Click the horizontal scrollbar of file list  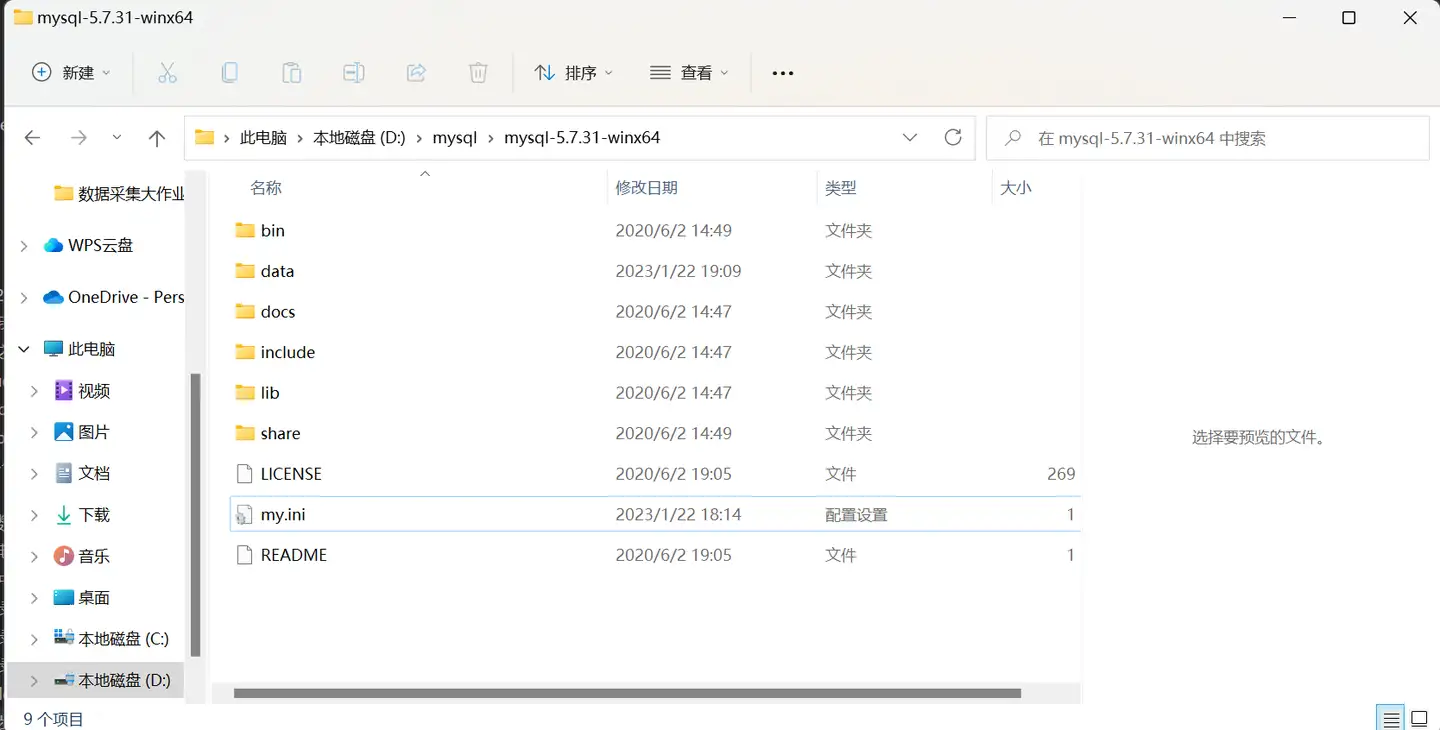(627, 693)
